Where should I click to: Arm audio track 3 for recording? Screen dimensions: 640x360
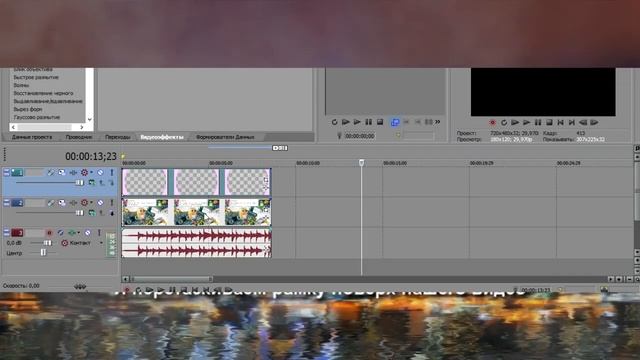click(49, 233)
